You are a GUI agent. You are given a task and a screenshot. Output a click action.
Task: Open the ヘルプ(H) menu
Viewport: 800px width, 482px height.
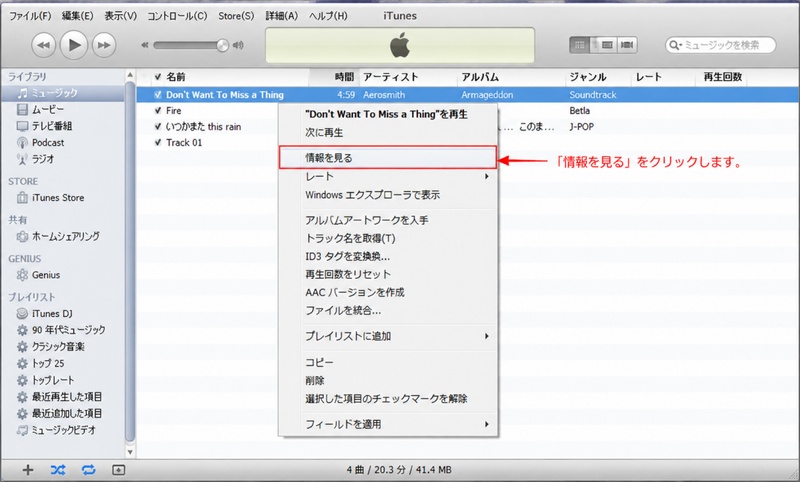tap(328, 16)
